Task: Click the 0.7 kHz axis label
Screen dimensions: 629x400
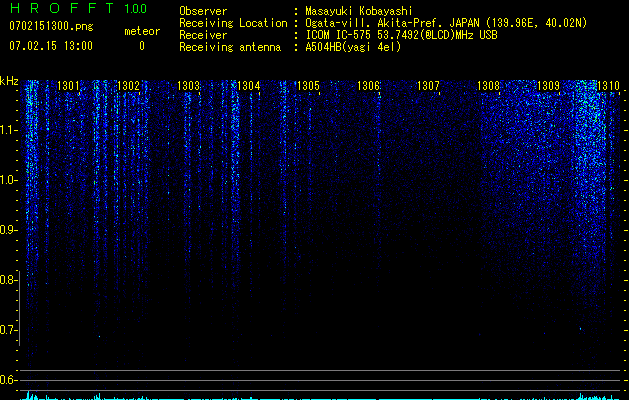Action: pyautogui.click(x=8, y=330)
